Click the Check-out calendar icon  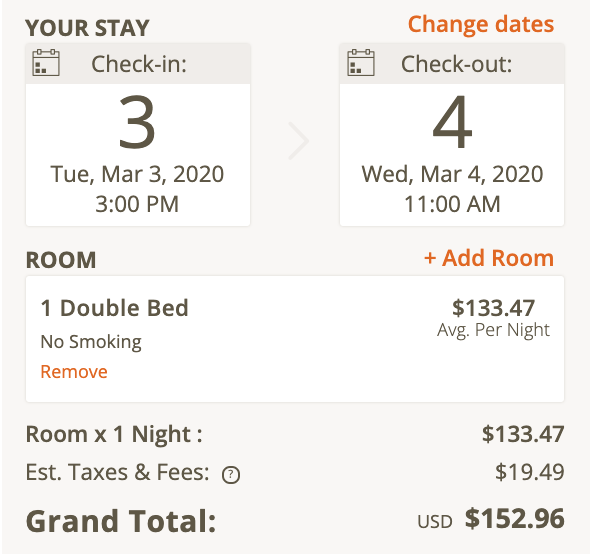point(360,63)
